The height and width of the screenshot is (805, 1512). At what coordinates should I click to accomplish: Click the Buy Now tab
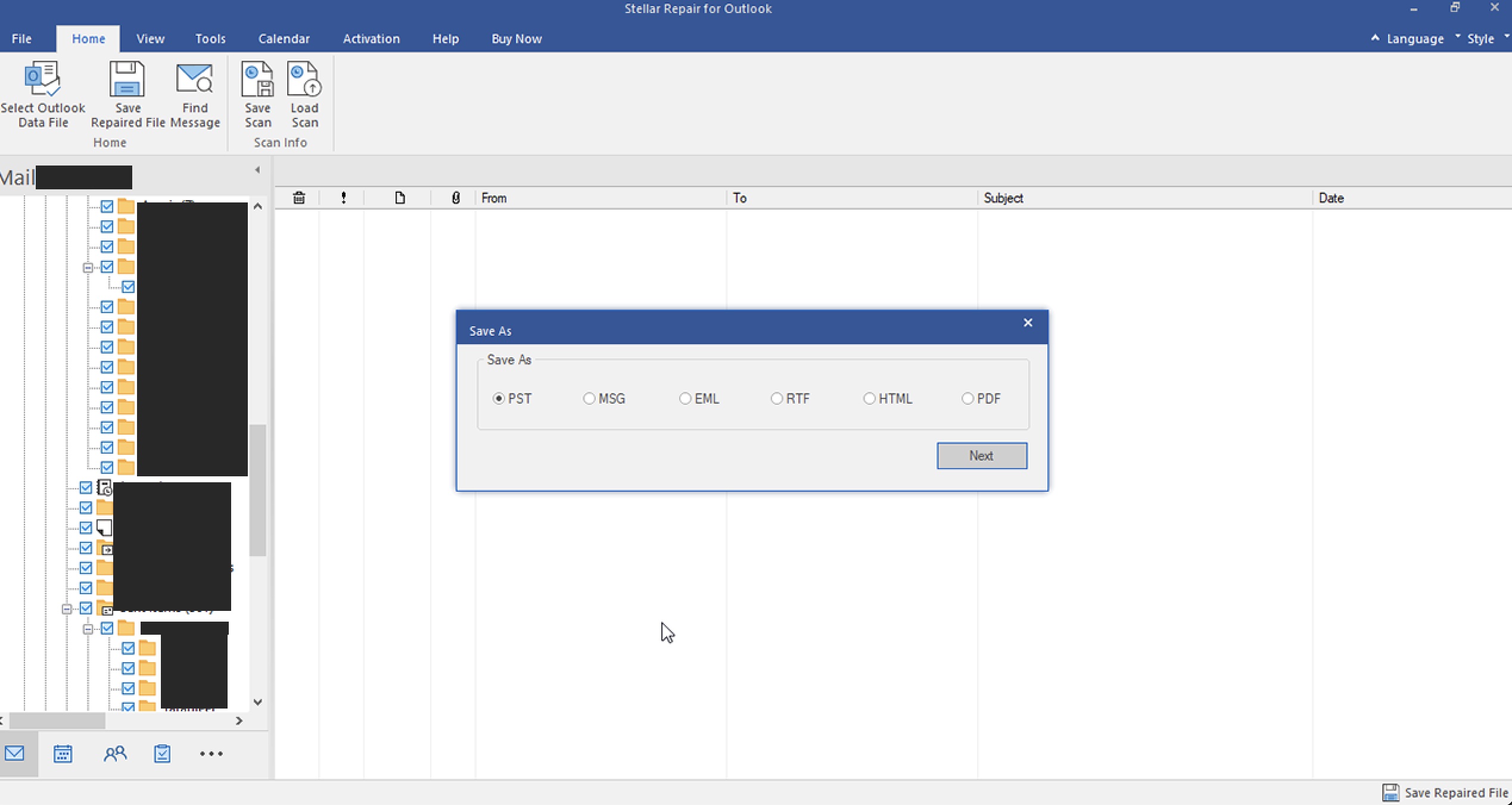coord(517,39)
